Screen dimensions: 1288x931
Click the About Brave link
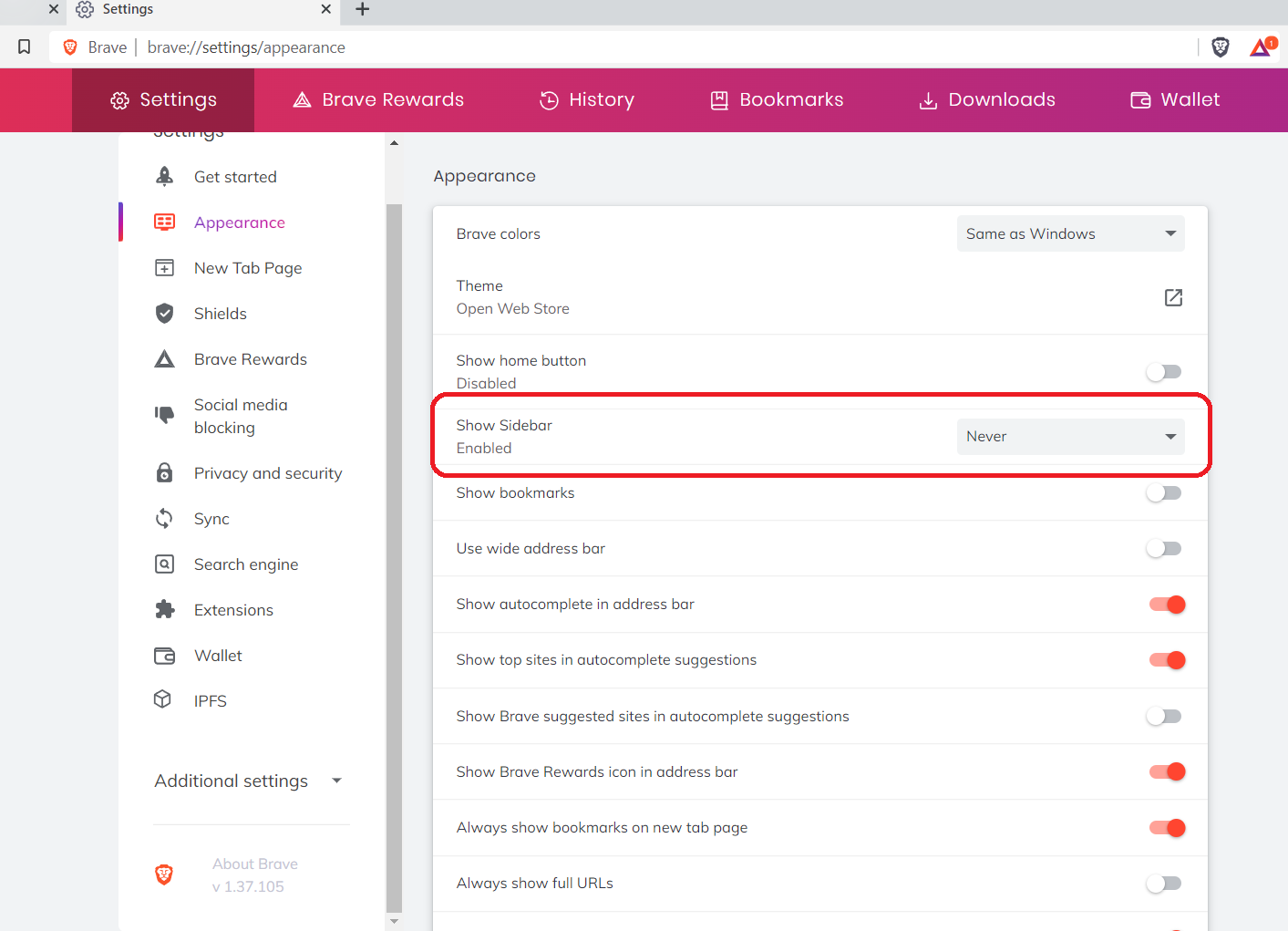coord(255,863)
